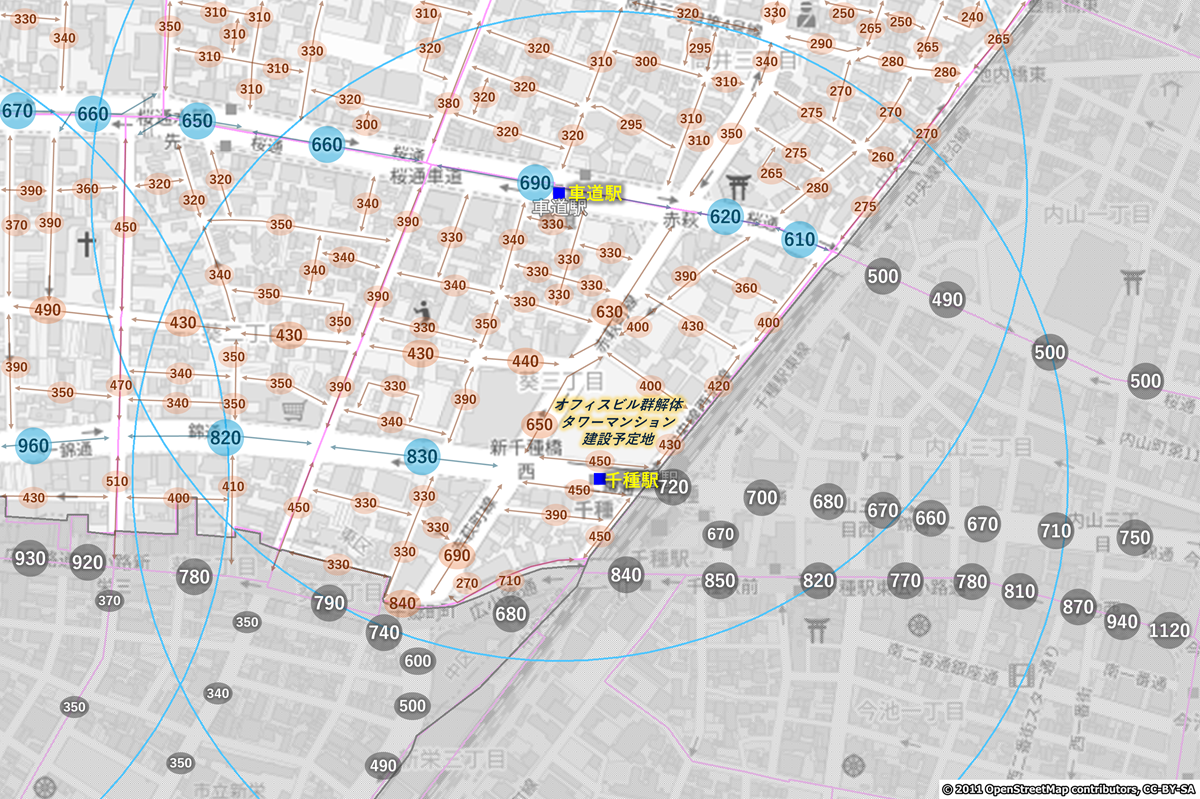
Task: Select the orange 510 price marker
Action: (x=117, y=481)
